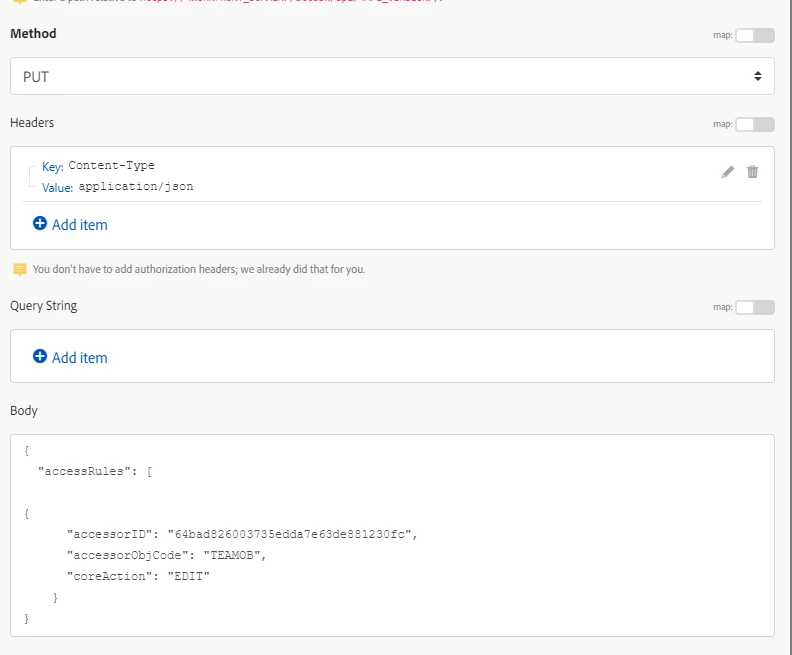
Task: Collapse the Content-Type header item bracket
Action: (x=32, y=176)
